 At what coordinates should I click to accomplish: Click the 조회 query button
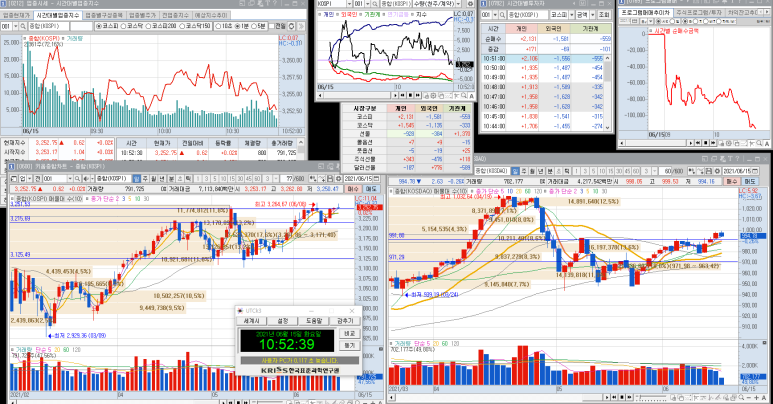click(x=604, y=15)
